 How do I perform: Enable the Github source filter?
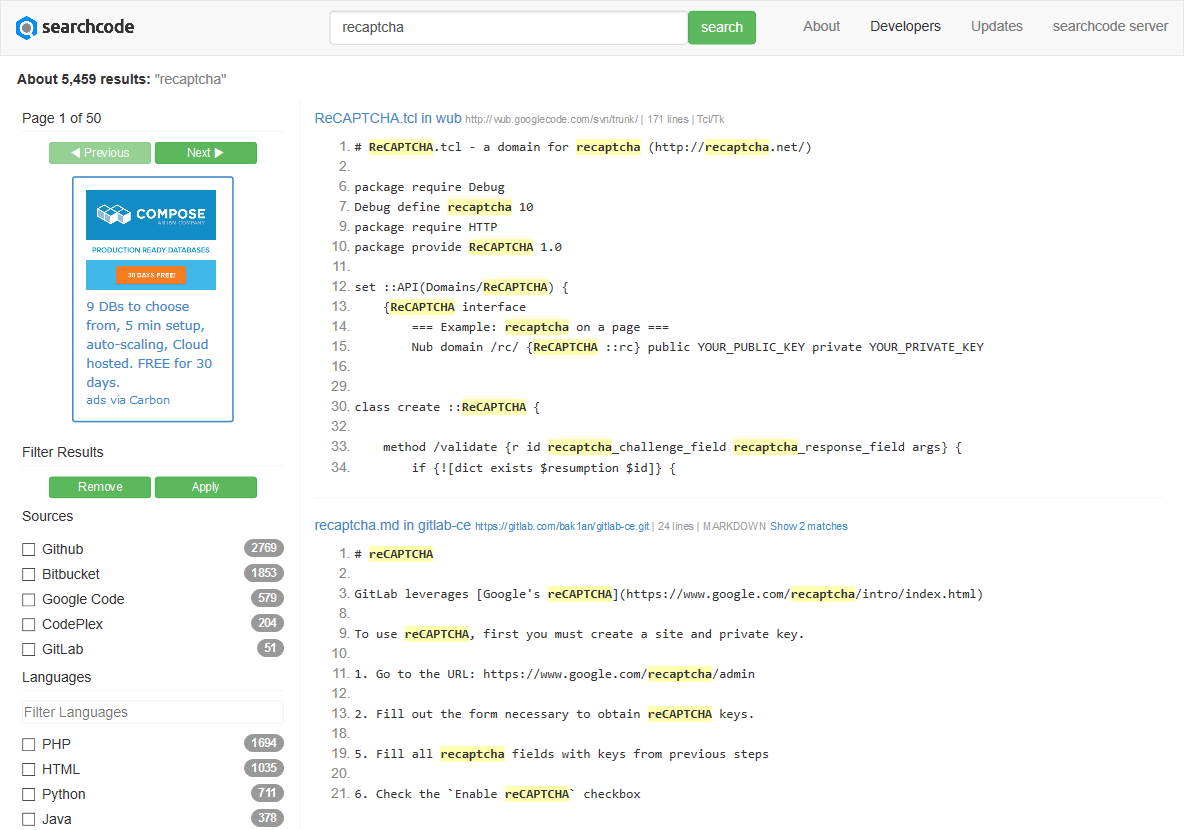point(29,548)
